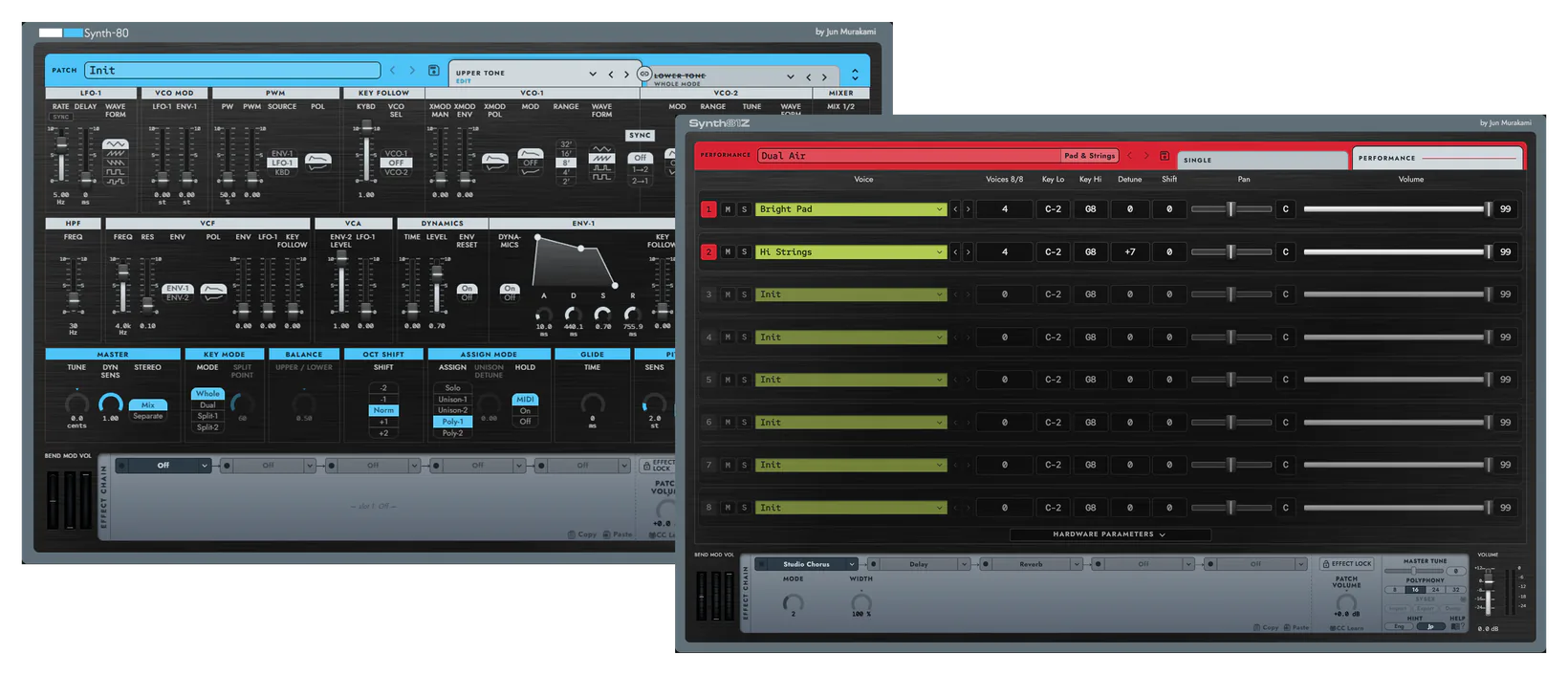1568x675 pixels.
Task: Open Delay effect slot dropdown
Action: tap(964, 564)
